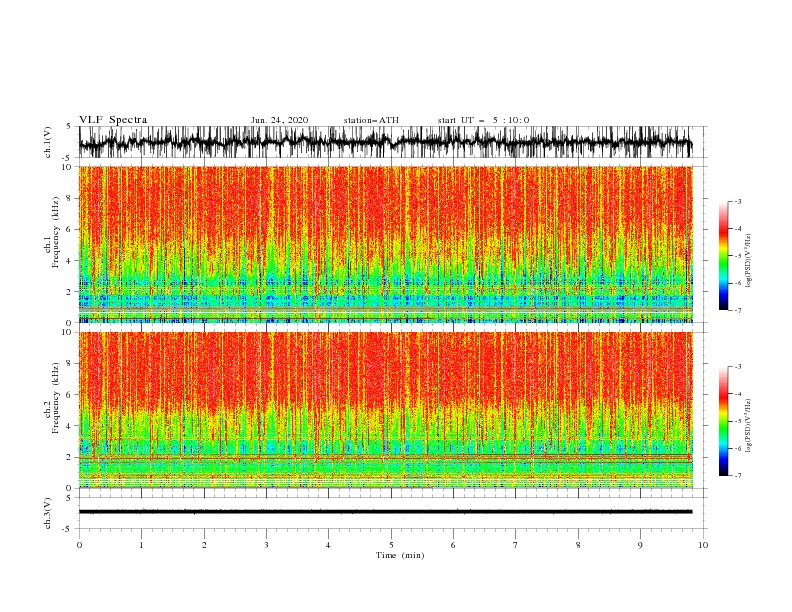
Task: Click the "ch.3(V)" axis label
Action: click(x=48, y=513)
